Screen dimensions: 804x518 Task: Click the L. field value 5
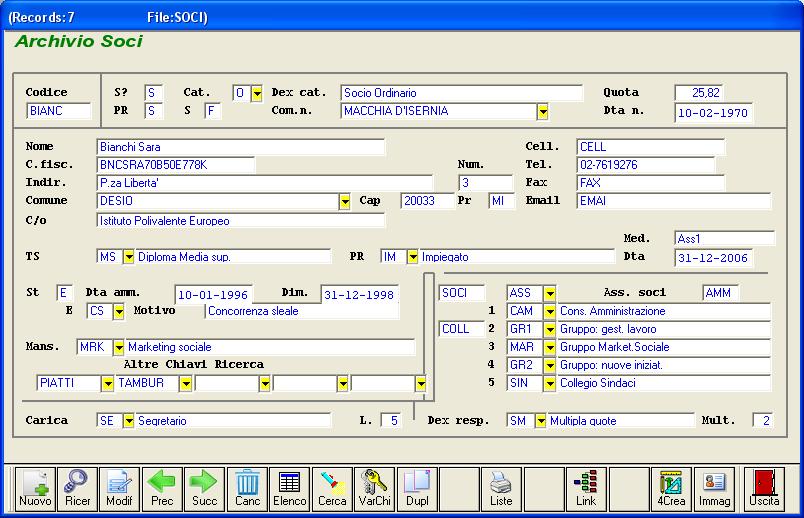click(391, 421)
